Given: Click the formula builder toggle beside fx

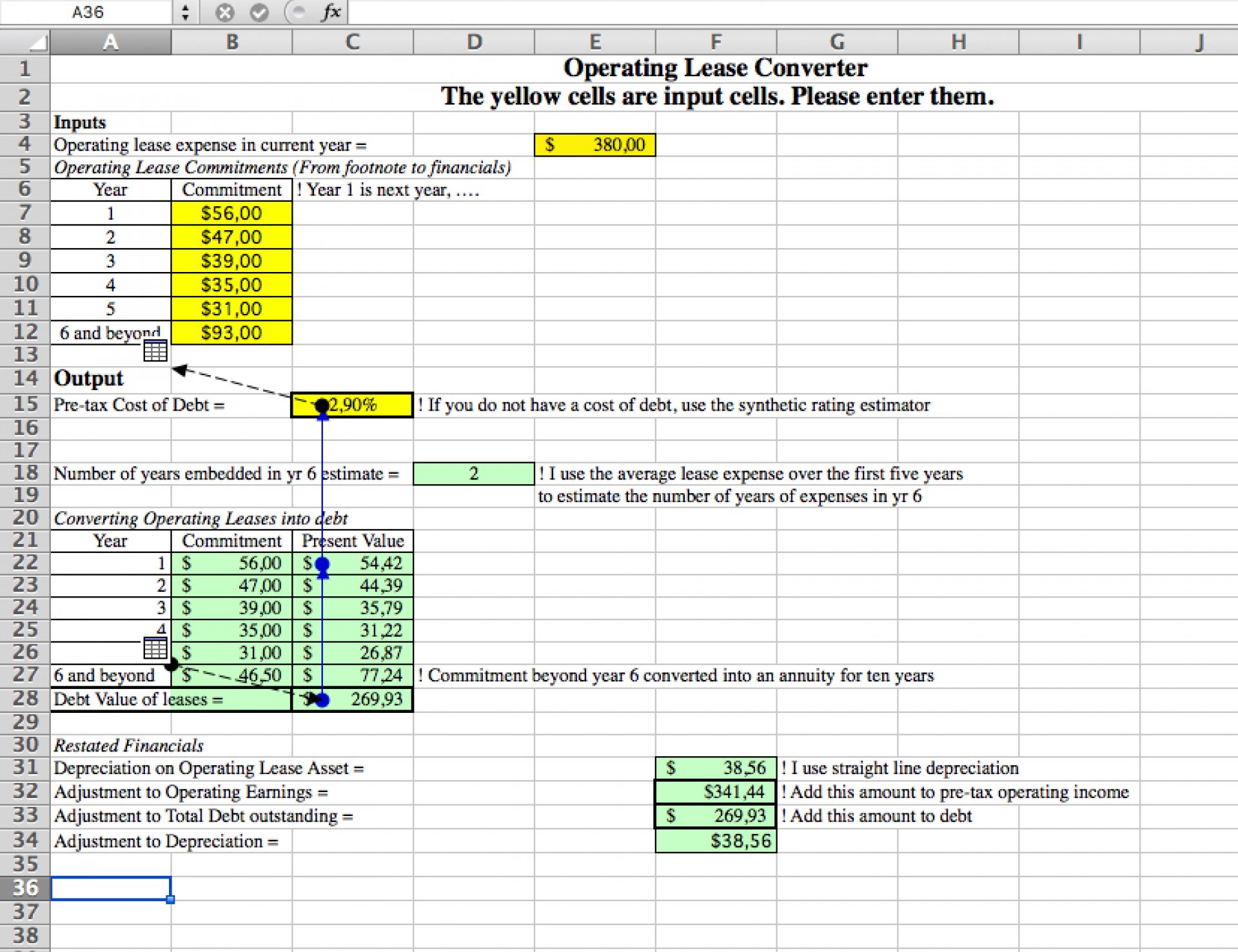Looking at the screenshot, I should pyautogui.click(x=297, y=12).
